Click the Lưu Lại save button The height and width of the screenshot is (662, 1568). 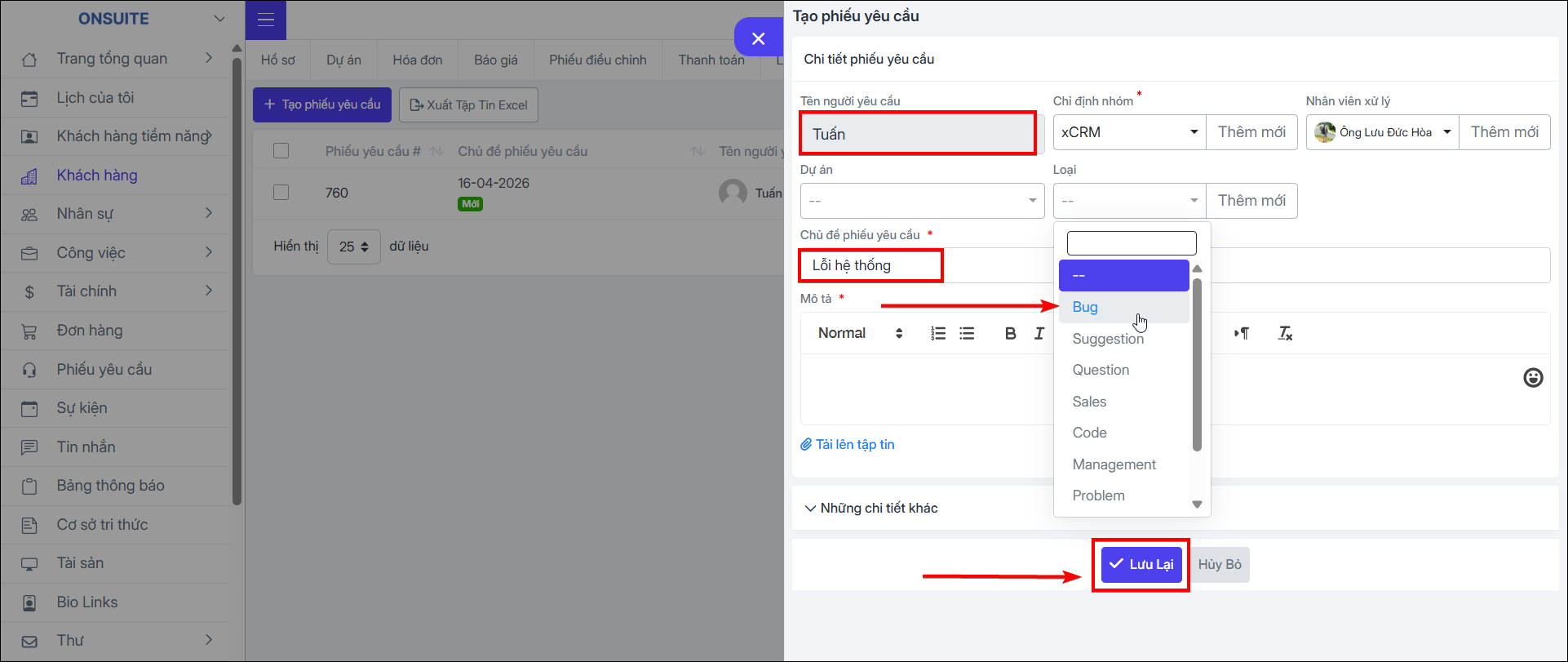(1141, 565)
